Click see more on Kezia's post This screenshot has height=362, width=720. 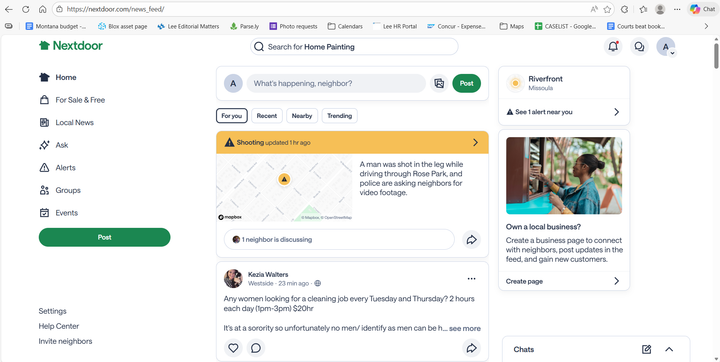point(465,328)
